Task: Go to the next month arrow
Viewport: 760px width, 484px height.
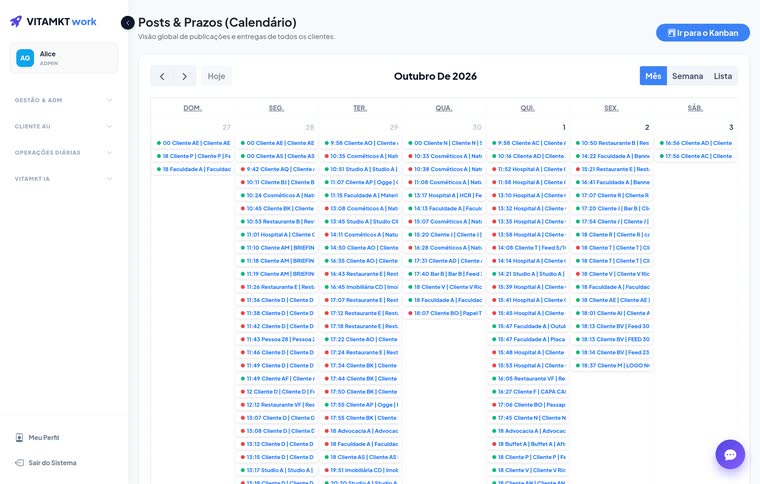Action: pyautogui.click(x=184, y=76)
